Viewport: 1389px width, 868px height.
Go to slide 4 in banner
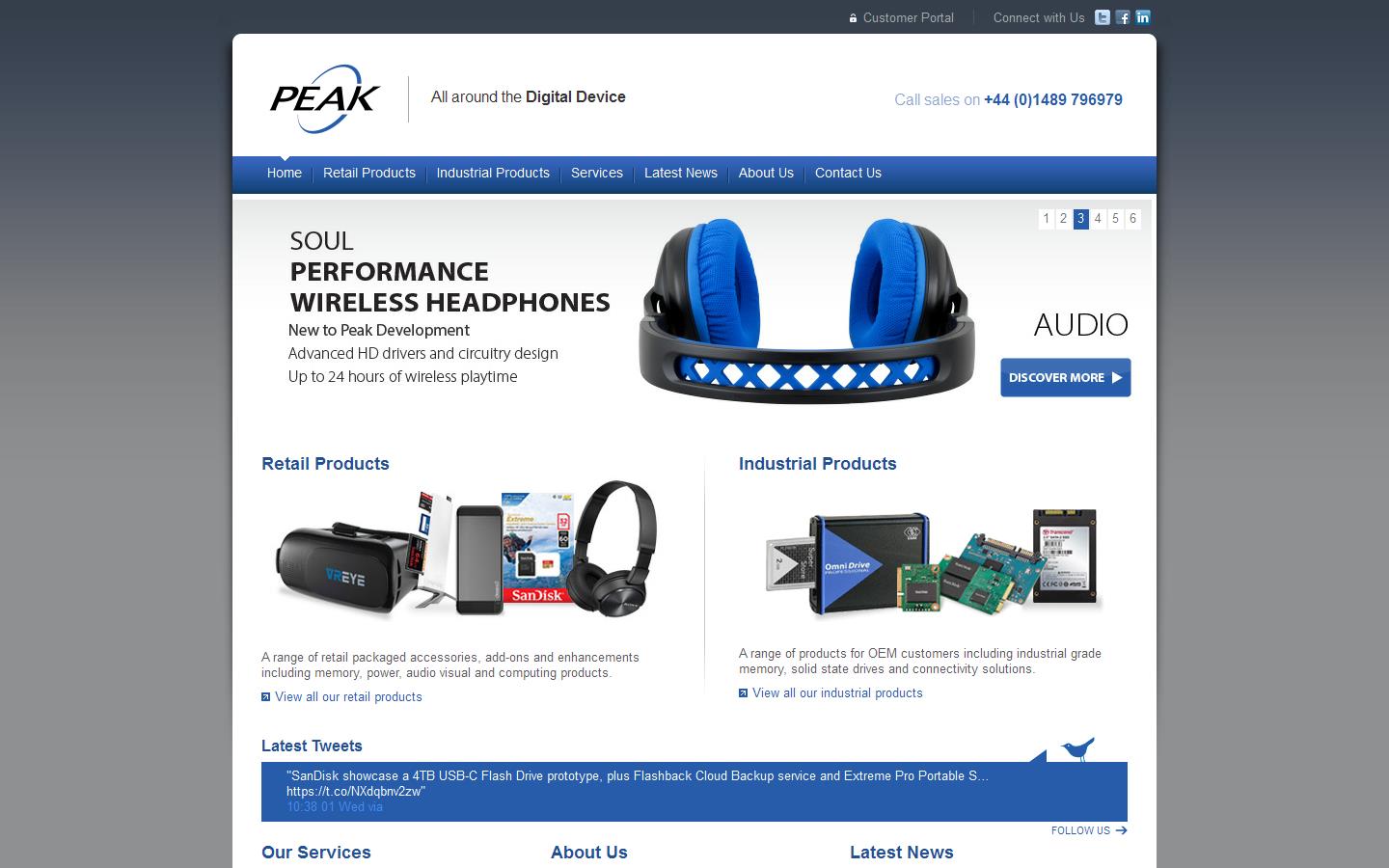tap(1098, 219)
